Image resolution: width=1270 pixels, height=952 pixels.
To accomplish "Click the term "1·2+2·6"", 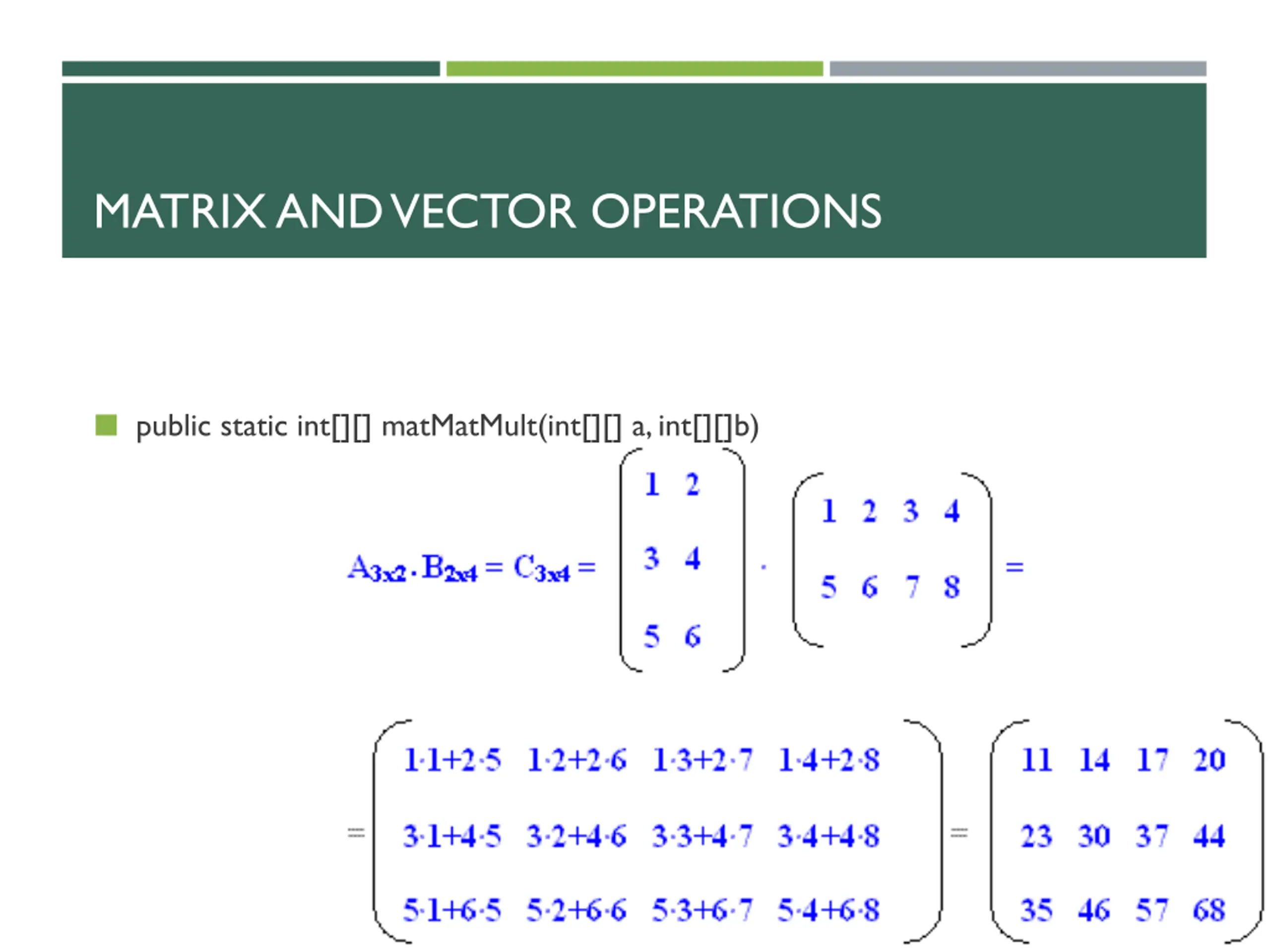I will pos(577,760).
